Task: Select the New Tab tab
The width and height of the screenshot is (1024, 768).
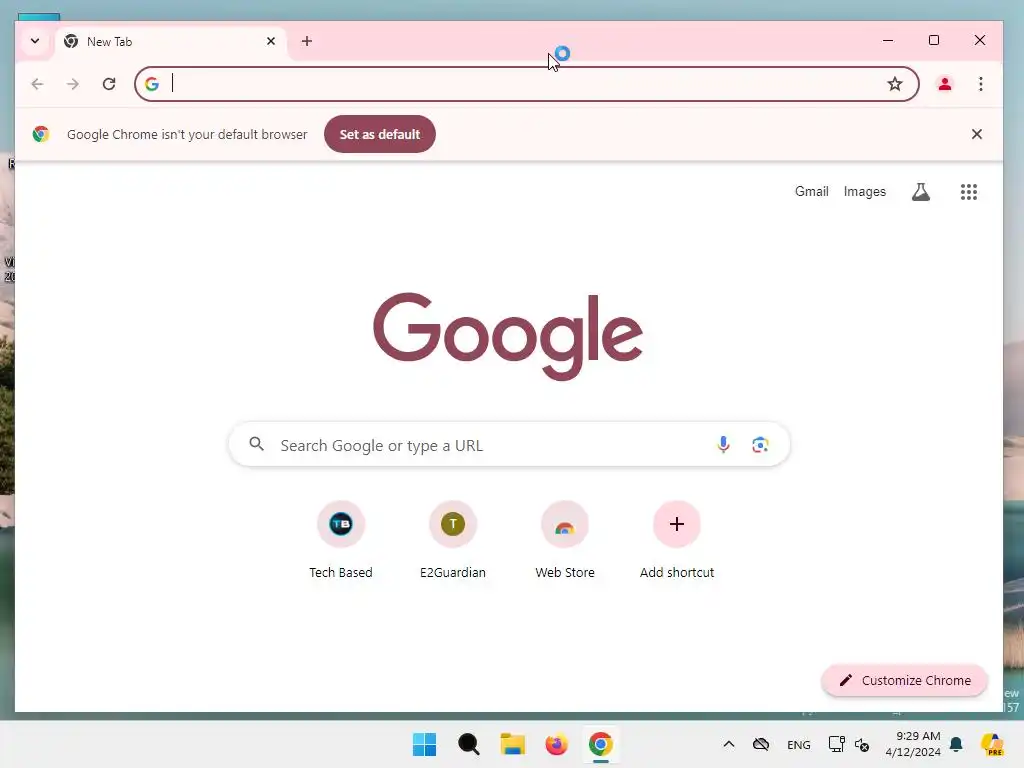Action: point(171,42)
